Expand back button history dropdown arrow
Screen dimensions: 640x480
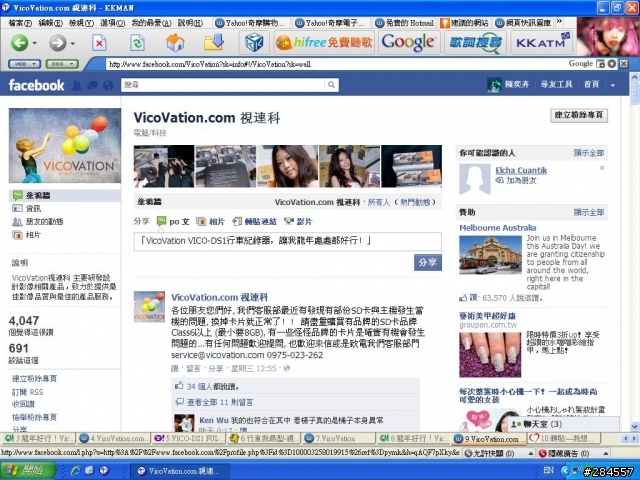[x=34, y=43]
